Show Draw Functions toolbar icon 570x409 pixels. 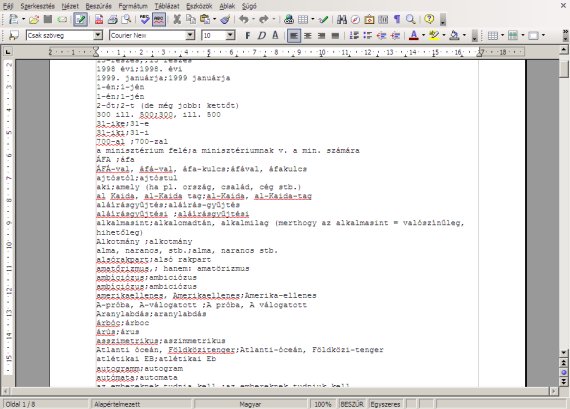pyautogui.click(x=323, y=19)
